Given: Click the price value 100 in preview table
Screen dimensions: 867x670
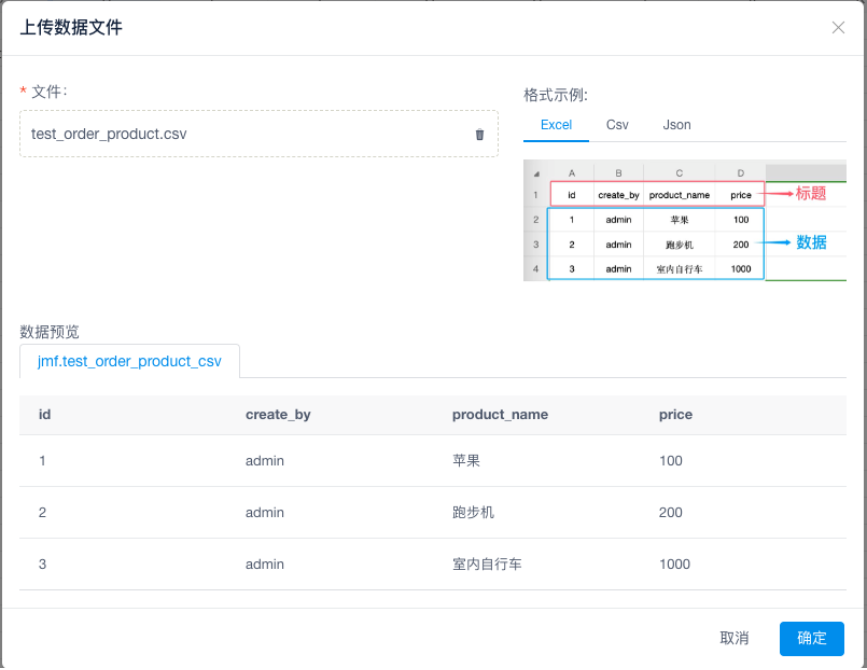Looking at the screenshot, I should [670, 461].
